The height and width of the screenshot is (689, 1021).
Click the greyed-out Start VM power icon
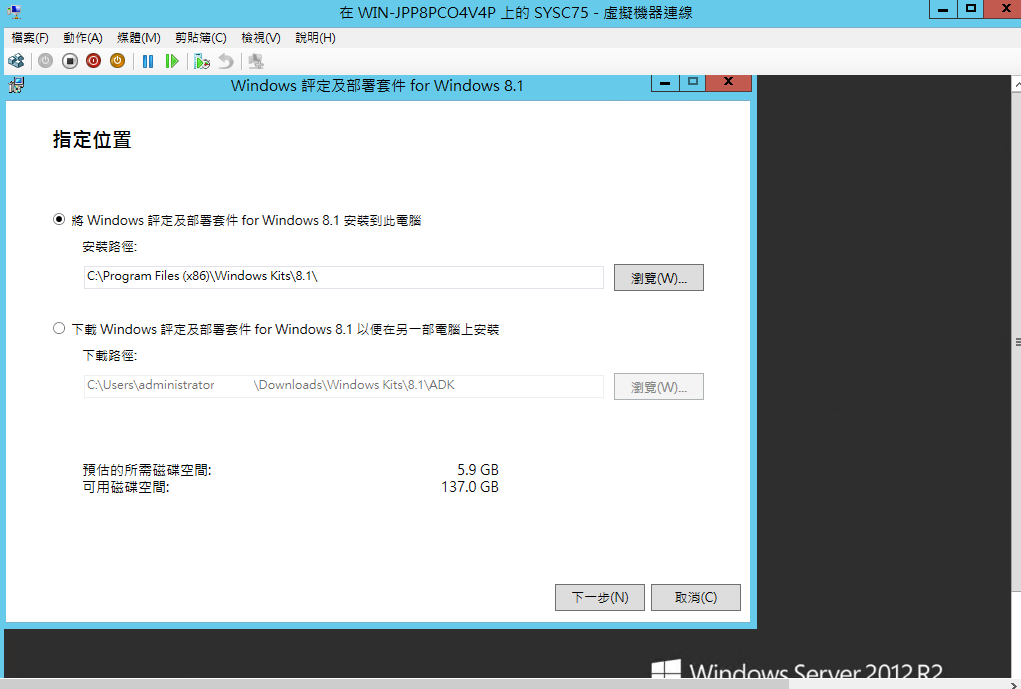[45, 61]
